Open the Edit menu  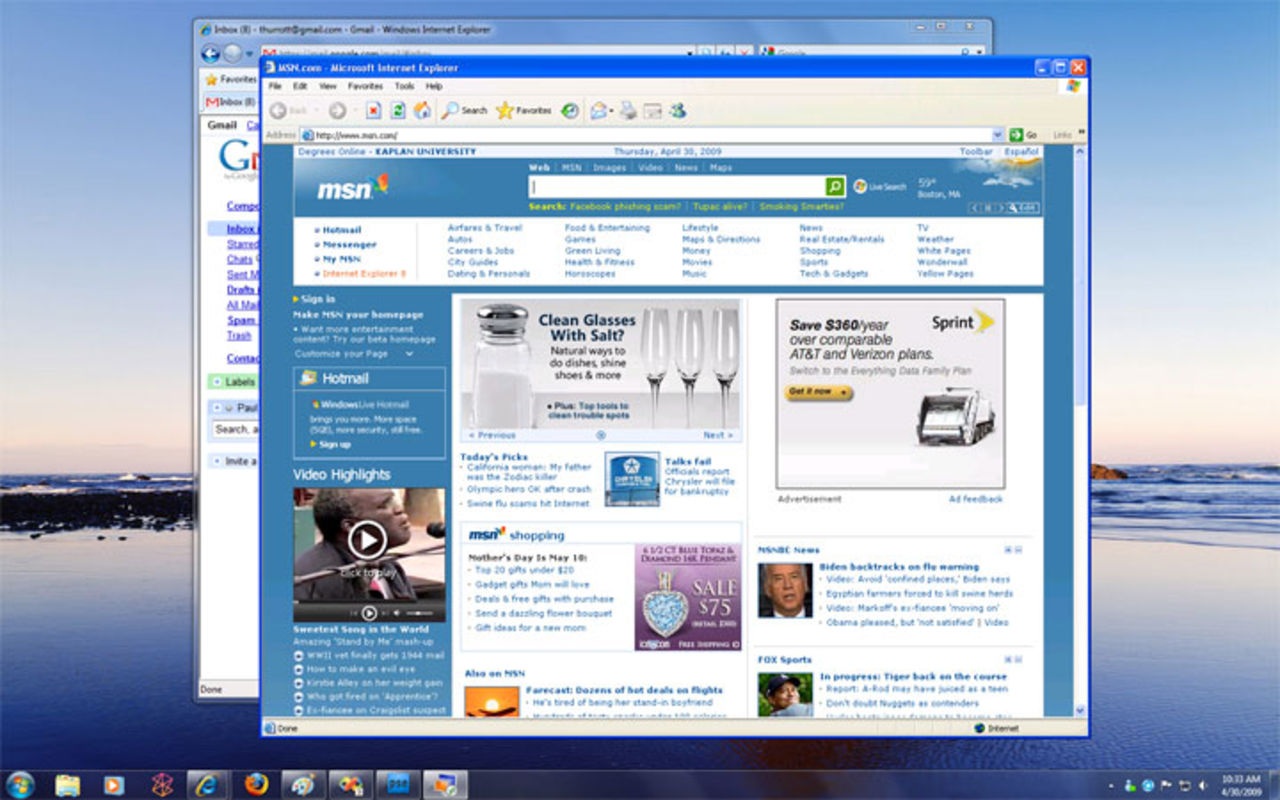click(300, 87)
